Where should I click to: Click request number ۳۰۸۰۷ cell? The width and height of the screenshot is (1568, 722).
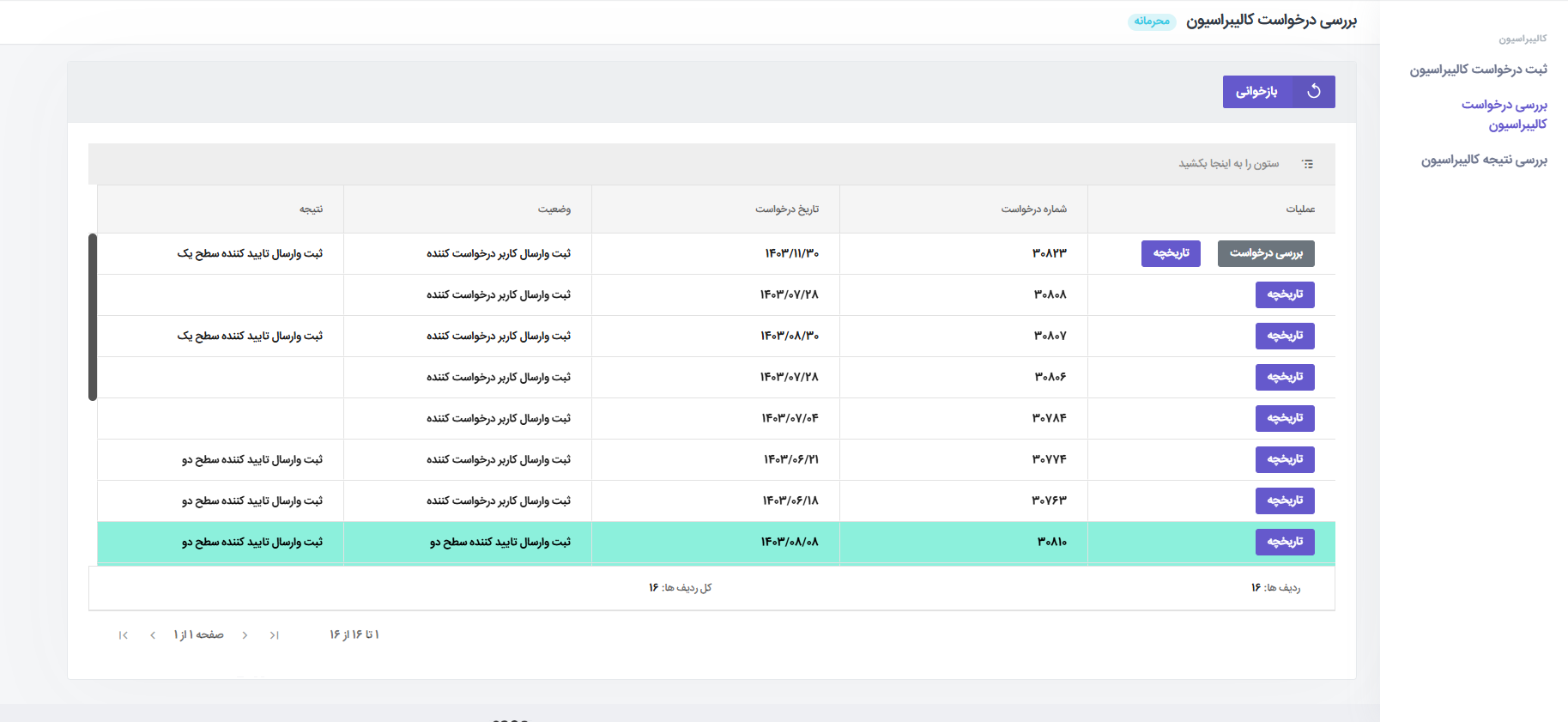point(964,336)
